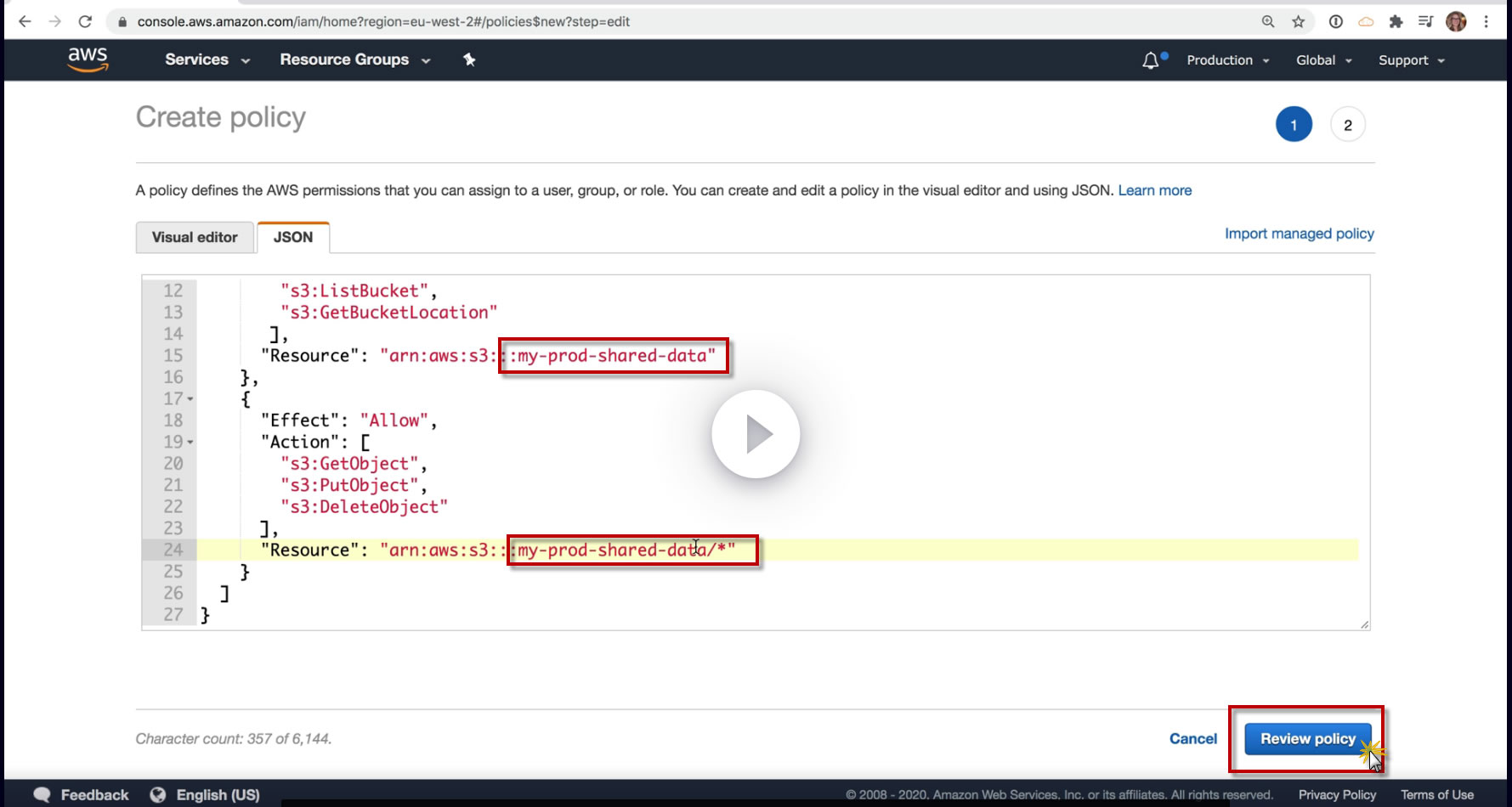Open the notifications bell
The width and height of the screenshot is (1512, 807).
1151,60
